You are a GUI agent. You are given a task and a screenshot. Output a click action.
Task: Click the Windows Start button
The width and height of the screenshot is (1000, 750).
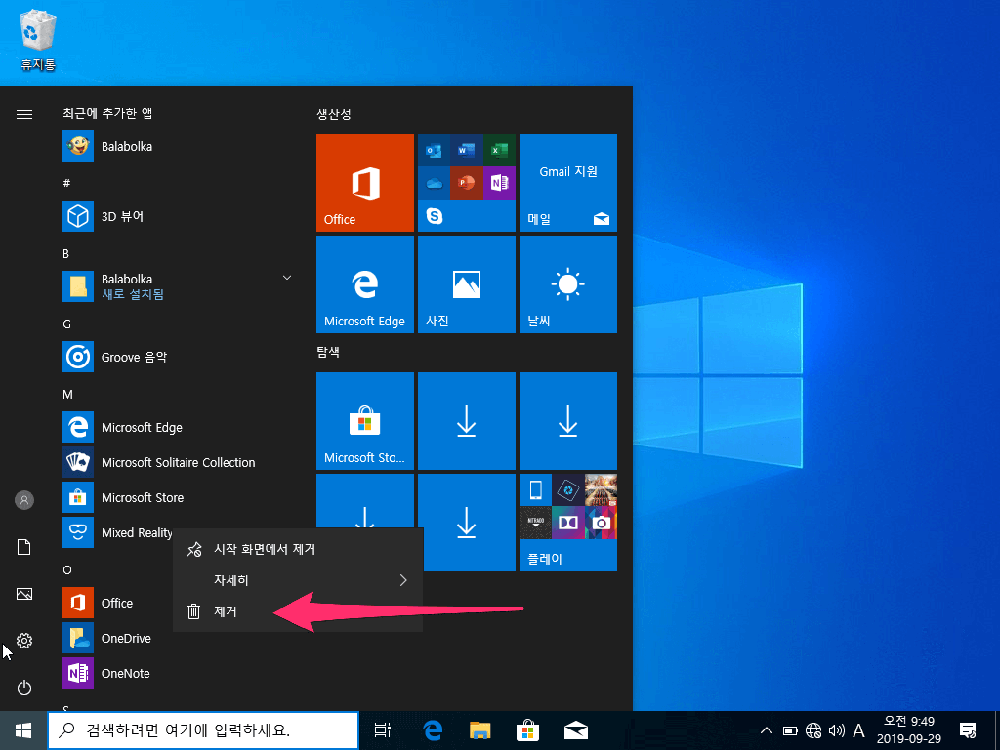click(x=24, y=730)
